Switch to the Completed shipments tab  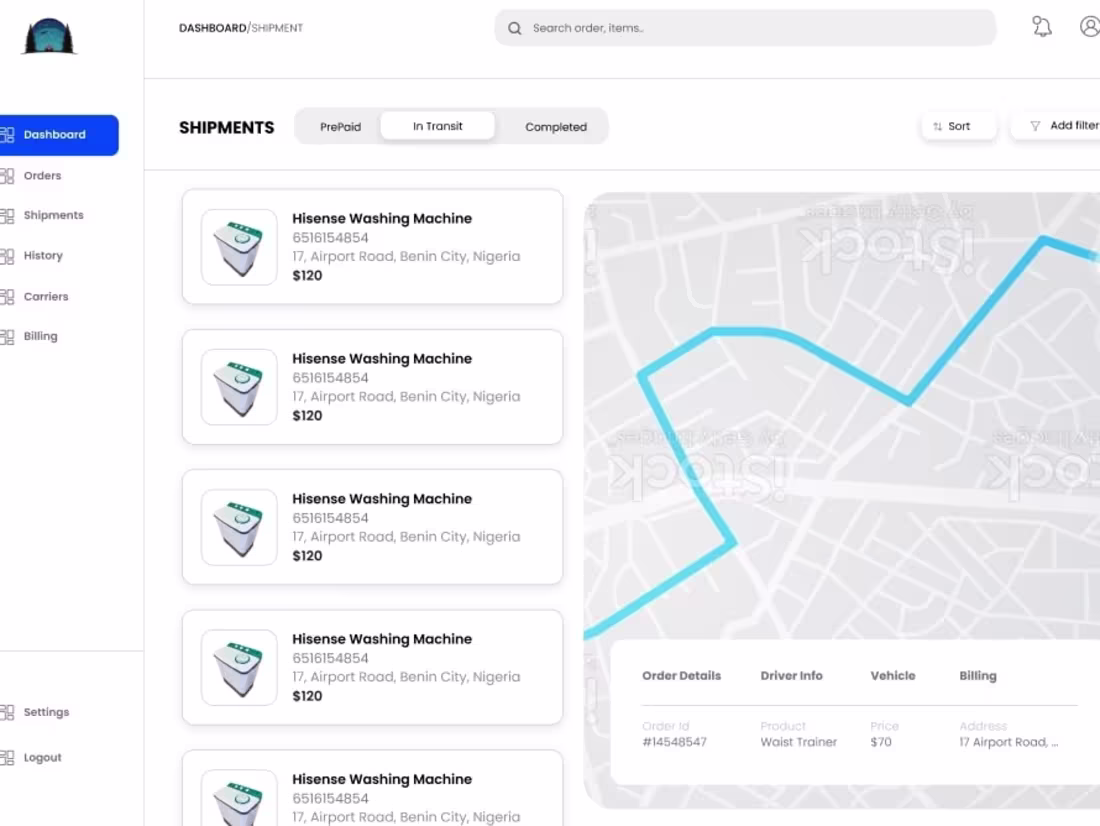click(x=556, y=126)
